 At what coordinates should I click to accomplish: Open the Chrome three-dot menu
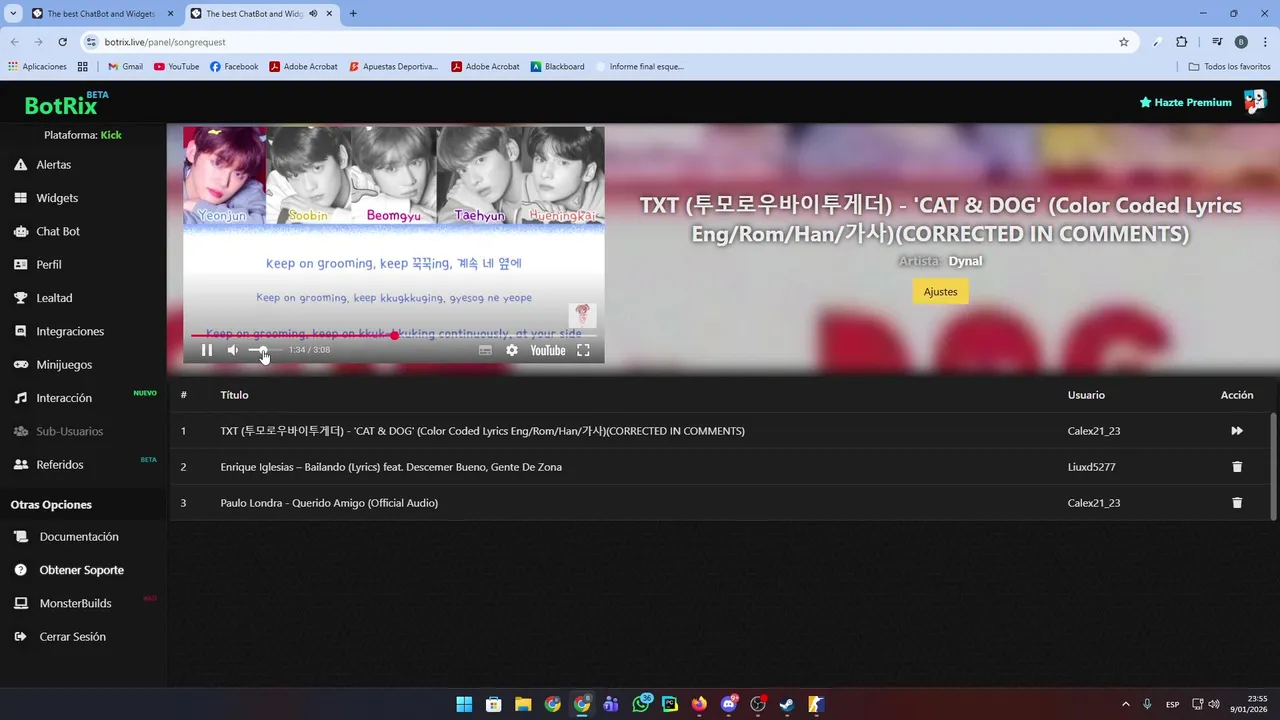click(1265, 42)
